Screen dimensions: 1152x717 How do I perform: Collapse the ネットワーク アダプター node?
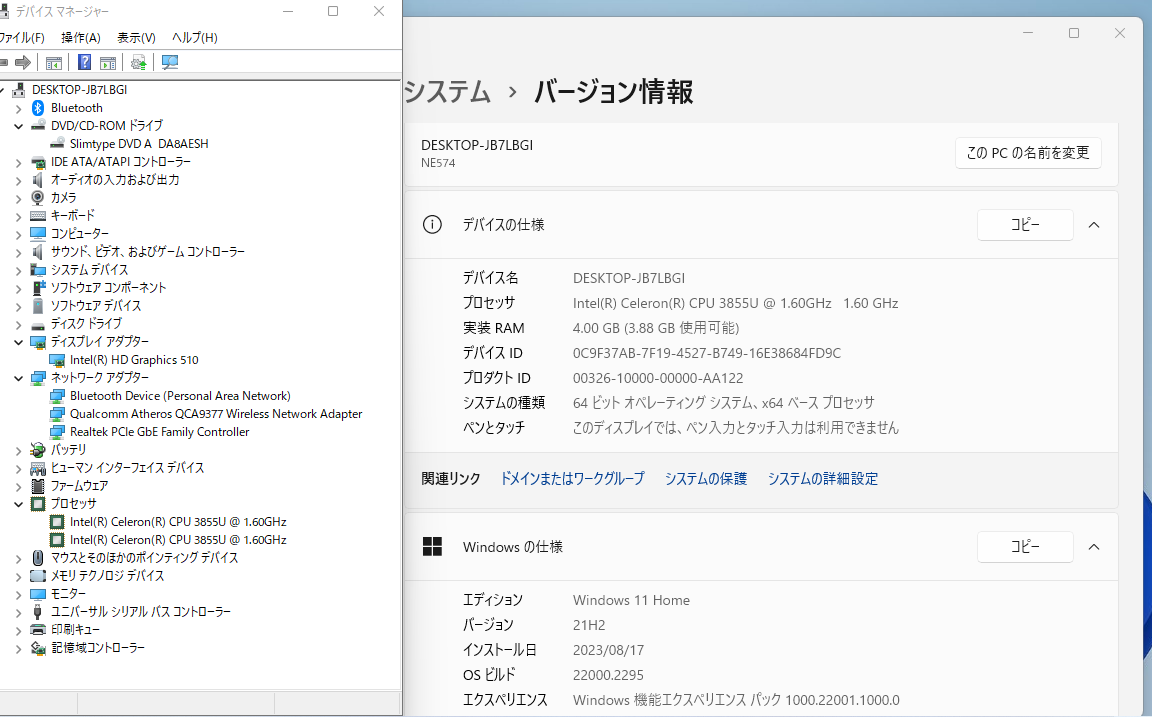[18, 378]
